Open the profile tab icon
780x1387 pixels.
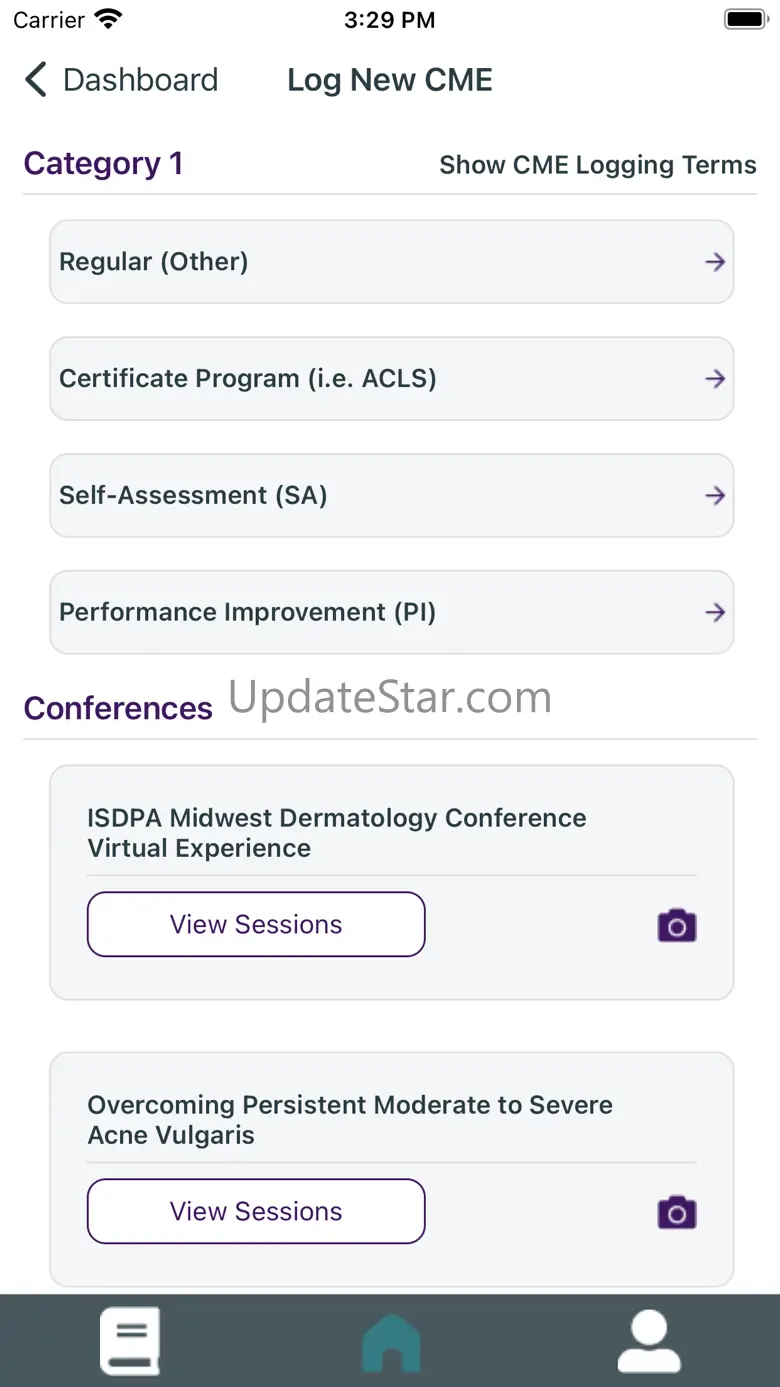point(649,1340)
